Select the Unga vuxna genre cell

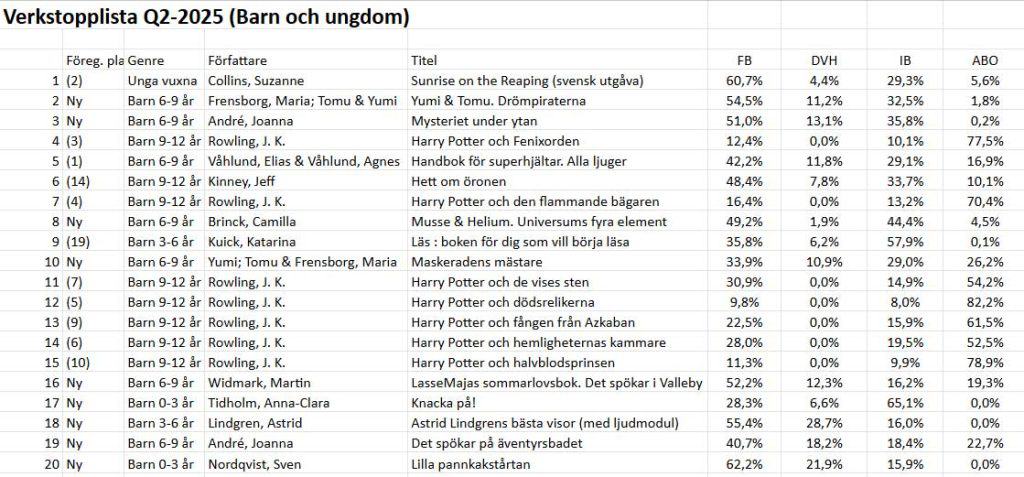point(165,81)
